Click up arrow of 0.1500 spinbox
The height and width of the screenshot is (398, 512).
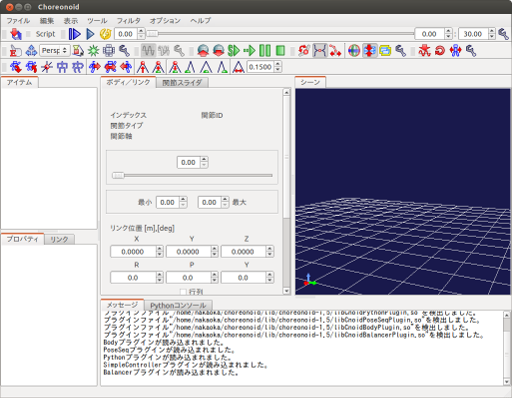click(x=277, y=64)
